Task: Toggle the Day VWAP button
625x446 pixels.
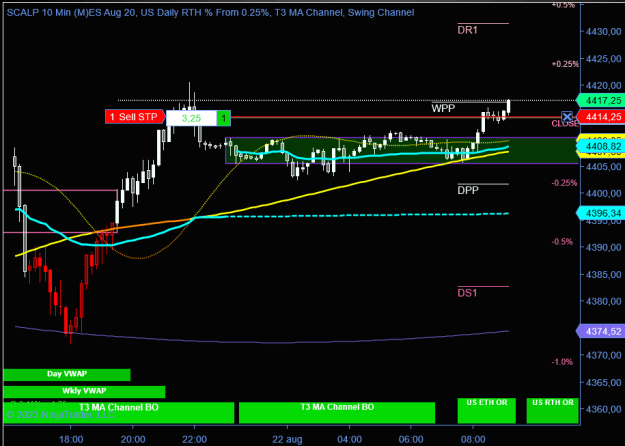Action: (67, 374)
